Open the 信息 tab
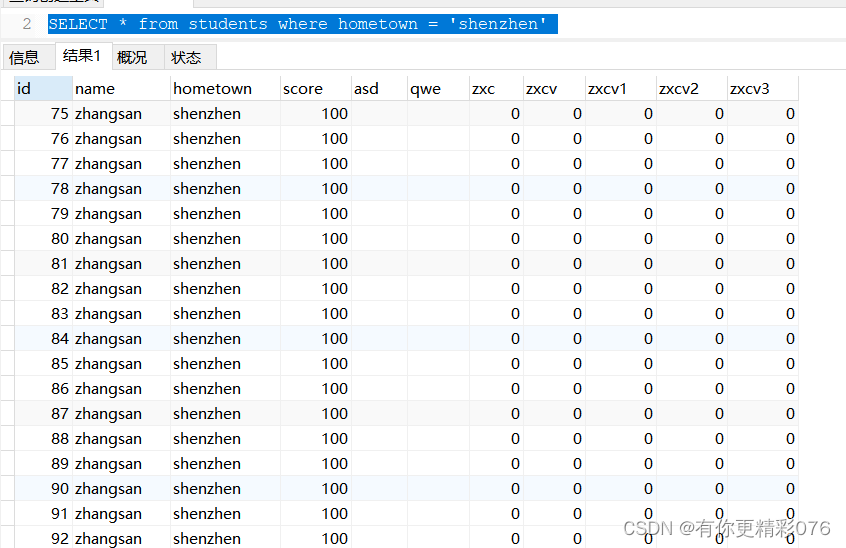Image resolution: width=846 pixels, height=548 pixels. (x=29, y=57)
